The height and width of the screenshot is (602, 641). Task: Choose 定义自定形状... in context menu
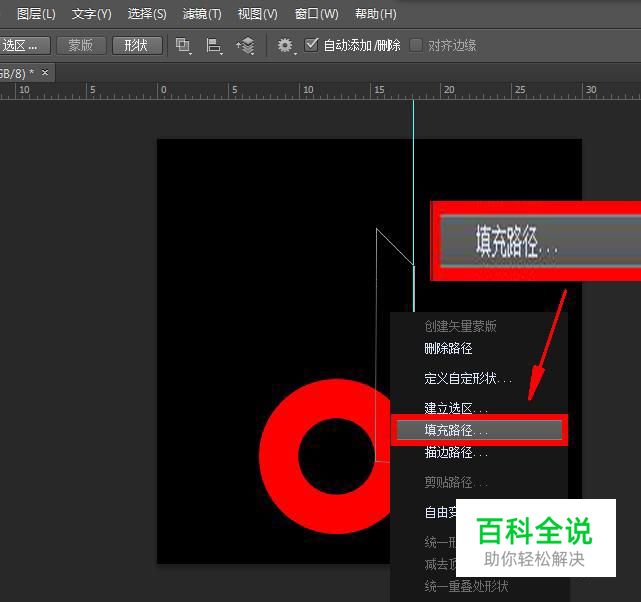pyautogui.click(x=467, y=378)
